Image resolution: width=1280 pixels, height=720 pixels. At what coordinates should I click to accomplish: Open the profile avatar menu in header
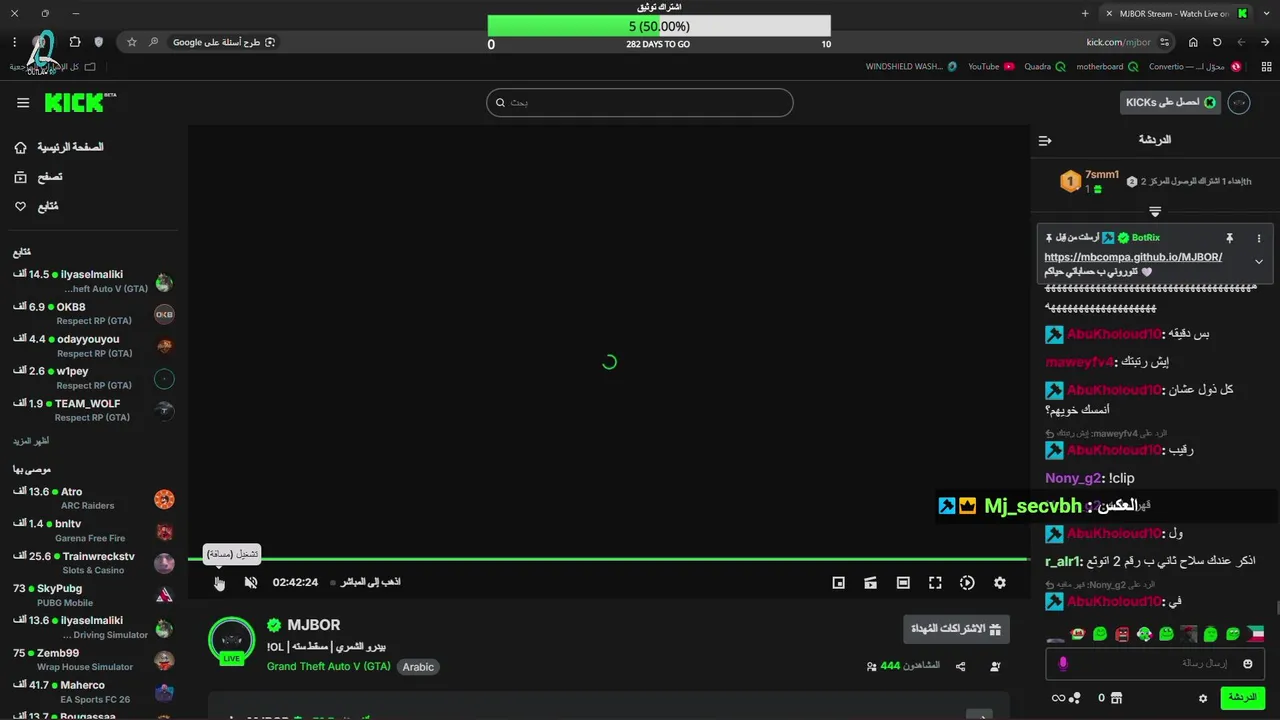click(x=1239, y=102)
